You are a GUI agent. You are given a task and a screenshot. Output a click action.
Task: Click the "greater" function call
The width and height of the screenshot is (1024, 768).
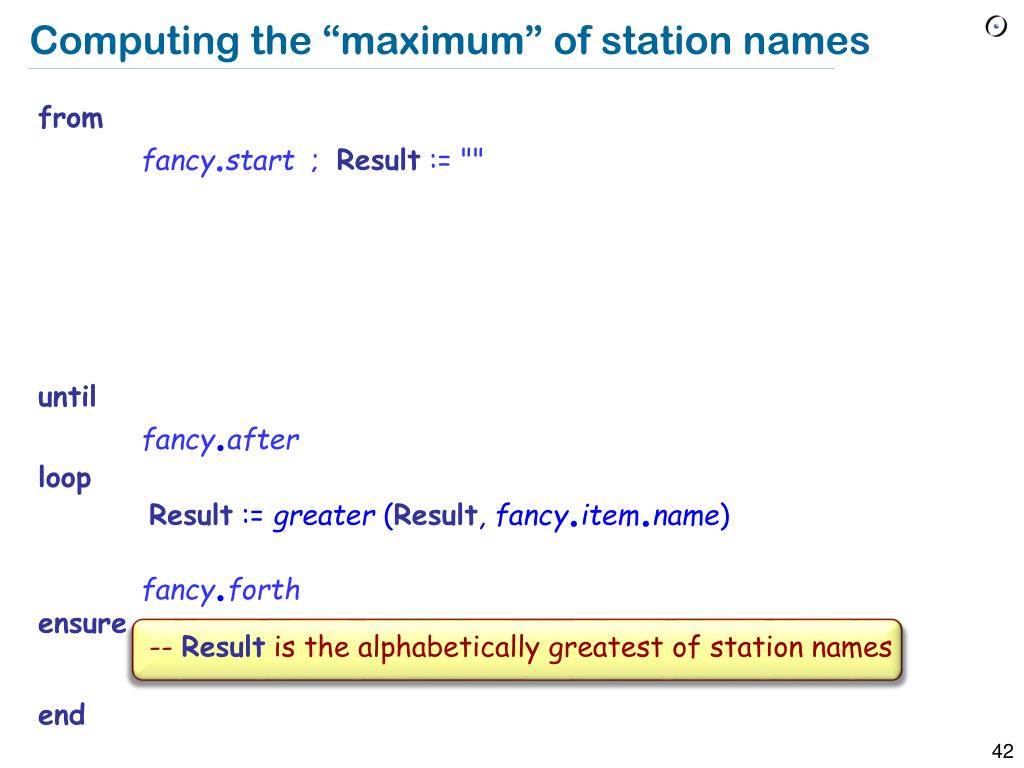click(x=324, y=517)
